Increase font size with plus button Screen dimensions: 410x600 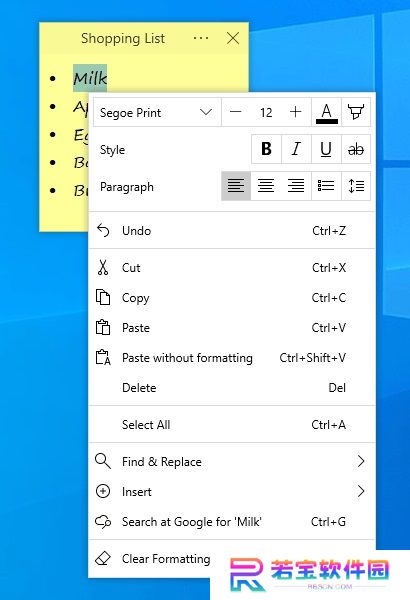click(x=296, y=112)
